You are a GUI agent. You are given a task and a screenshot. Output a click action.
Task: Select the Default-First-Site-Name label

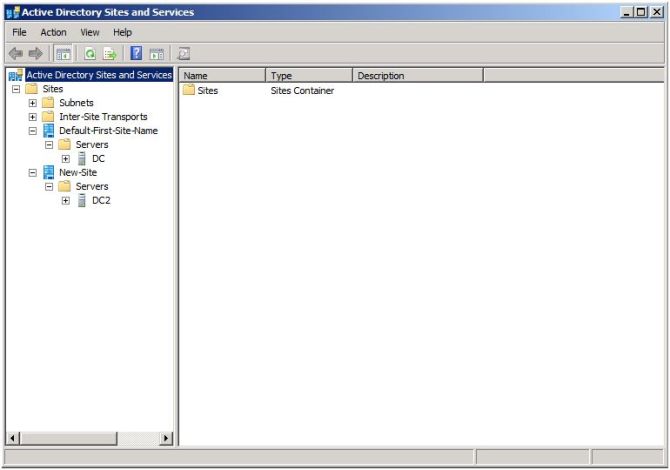click(109, 131)
